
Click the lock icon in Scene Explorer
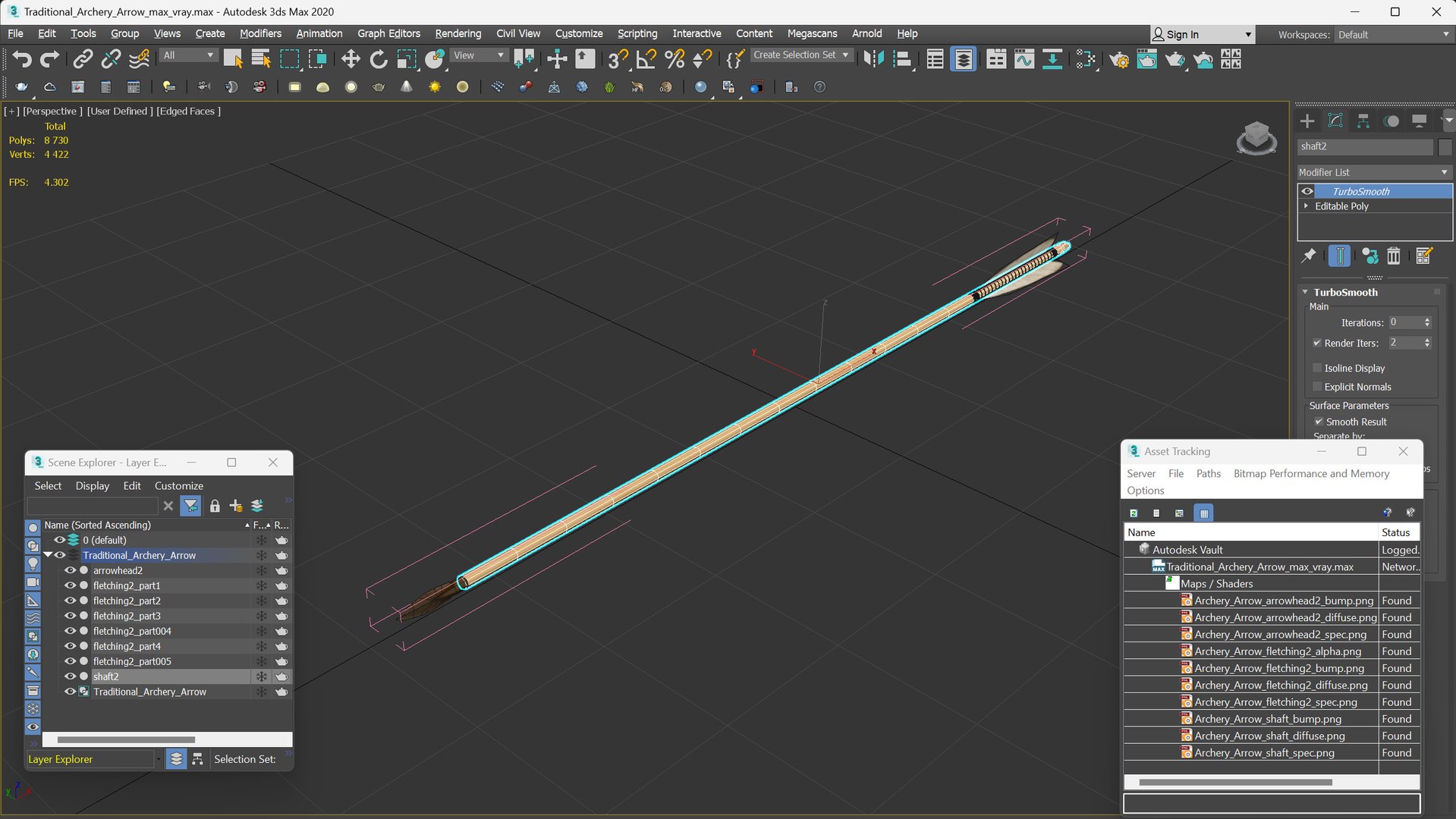(x=215, y=506)
